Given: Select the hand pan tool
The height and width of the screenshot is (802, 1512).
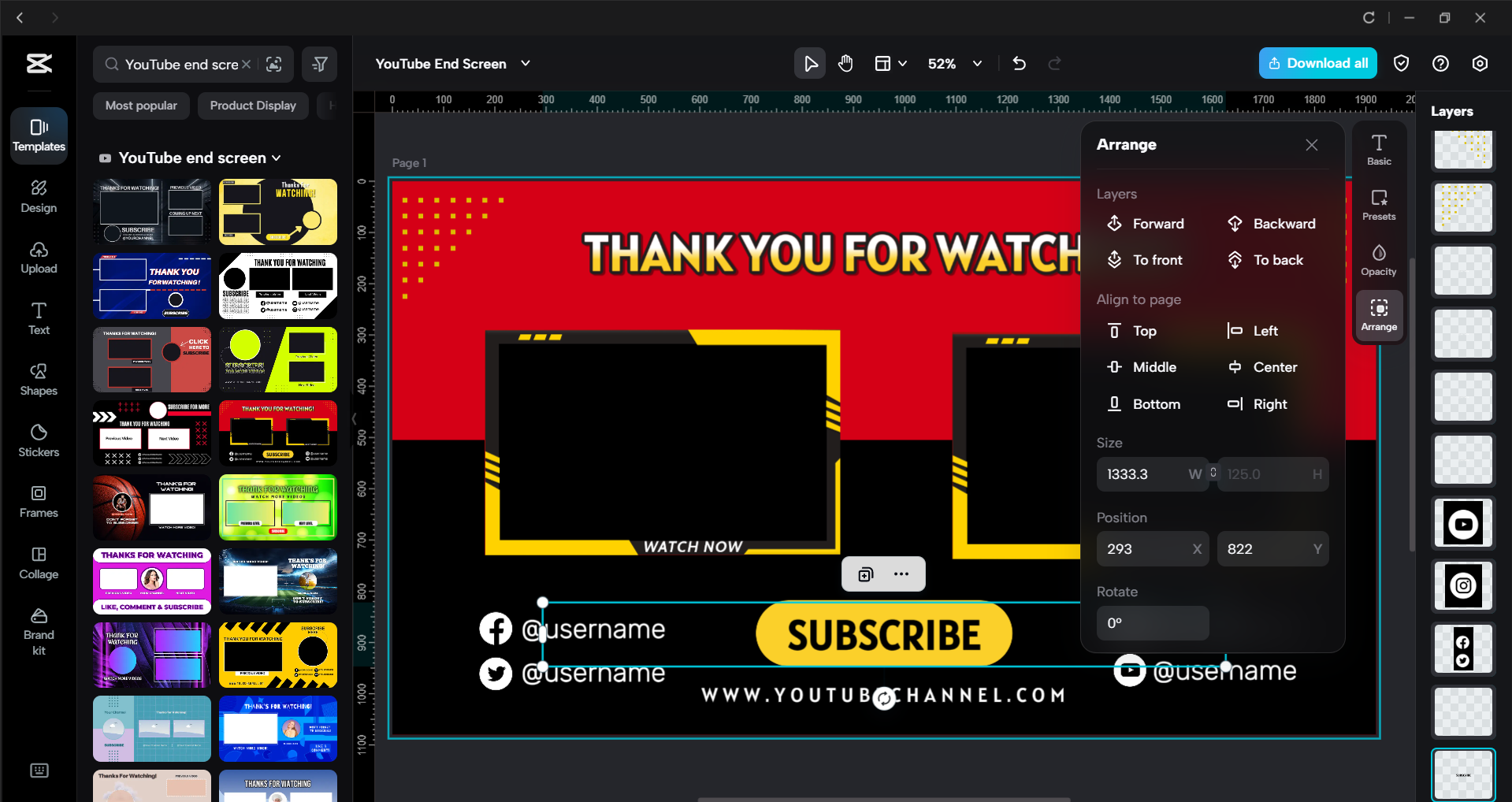Looking at the screenshot, I should coord(845,63).
